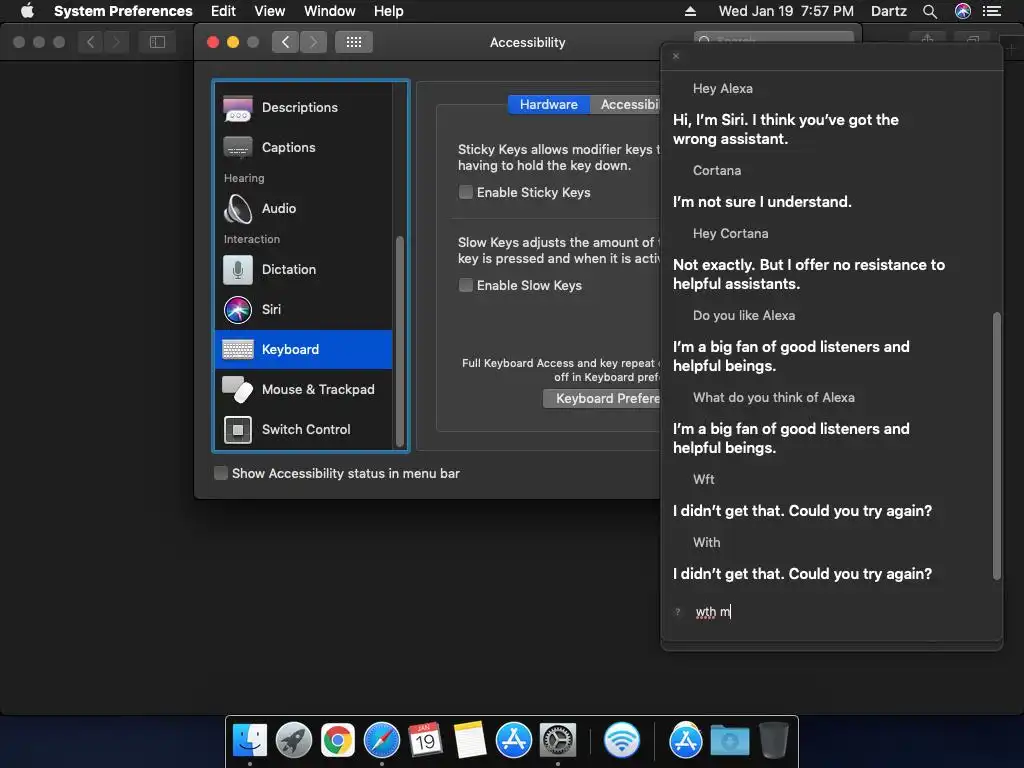Switch to the Hardware tab
Viewport: 1024px width, 768px height.
[549, 104]
